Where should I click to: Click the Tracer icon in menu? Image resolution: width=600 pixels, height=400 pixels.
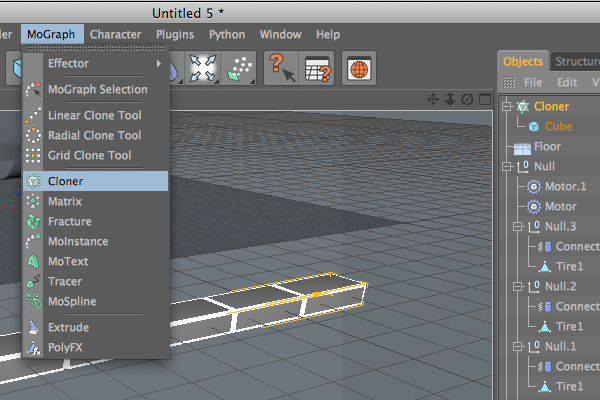(x=33, y=281)
